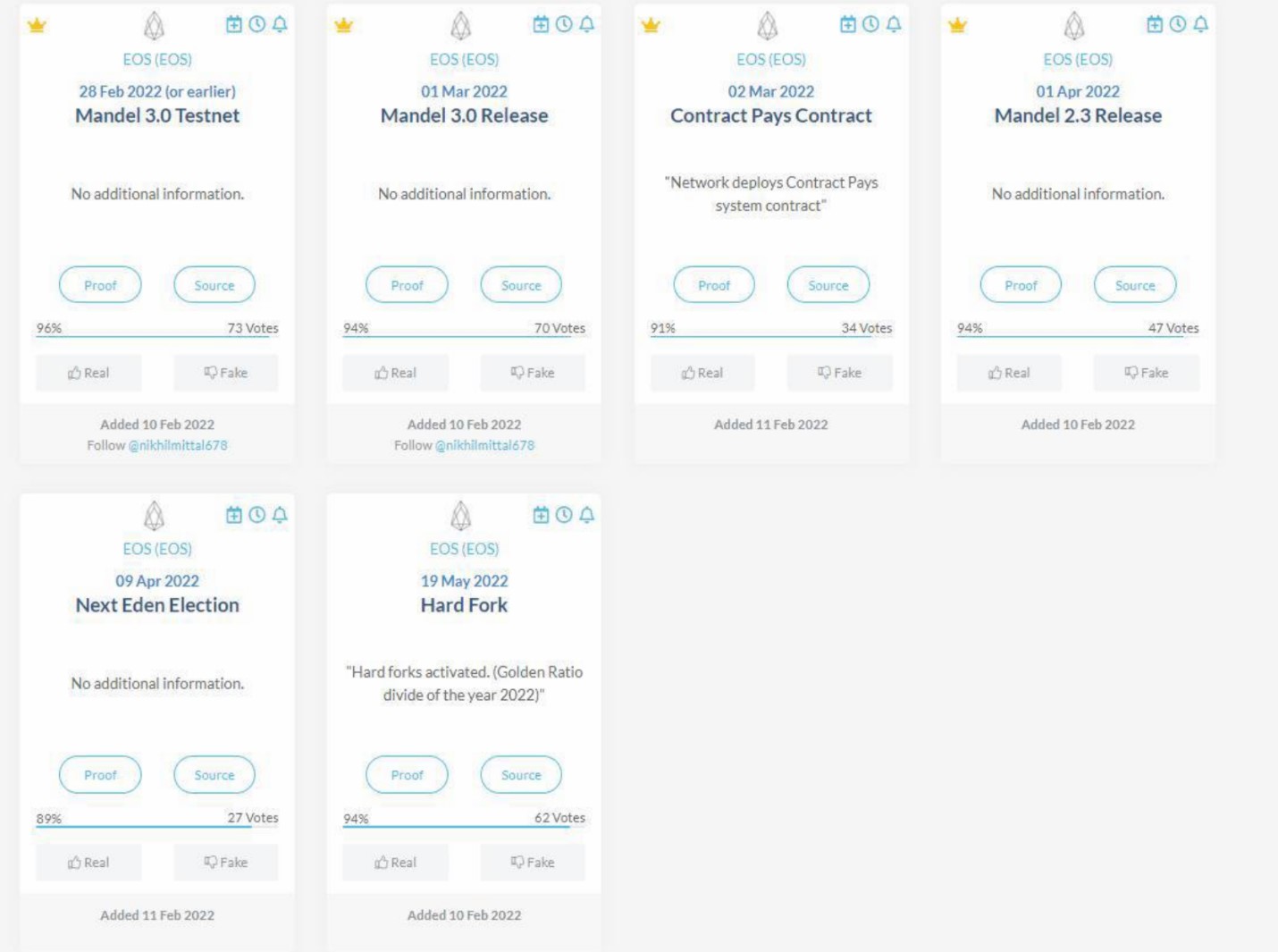Open Source for Mandel 2.3 Release
Image resolution: width=1278 pixels, height=952 pixels.
[x=1135, y=285]
